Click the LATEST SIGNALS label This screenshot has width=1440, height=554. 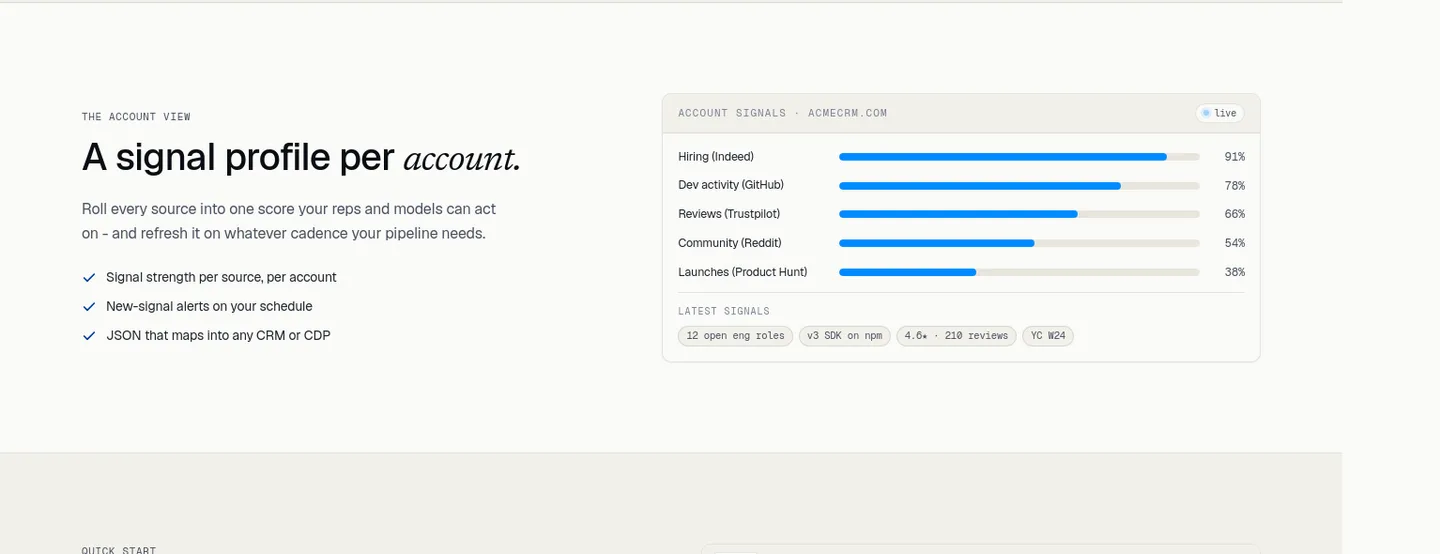click(724, 311)
